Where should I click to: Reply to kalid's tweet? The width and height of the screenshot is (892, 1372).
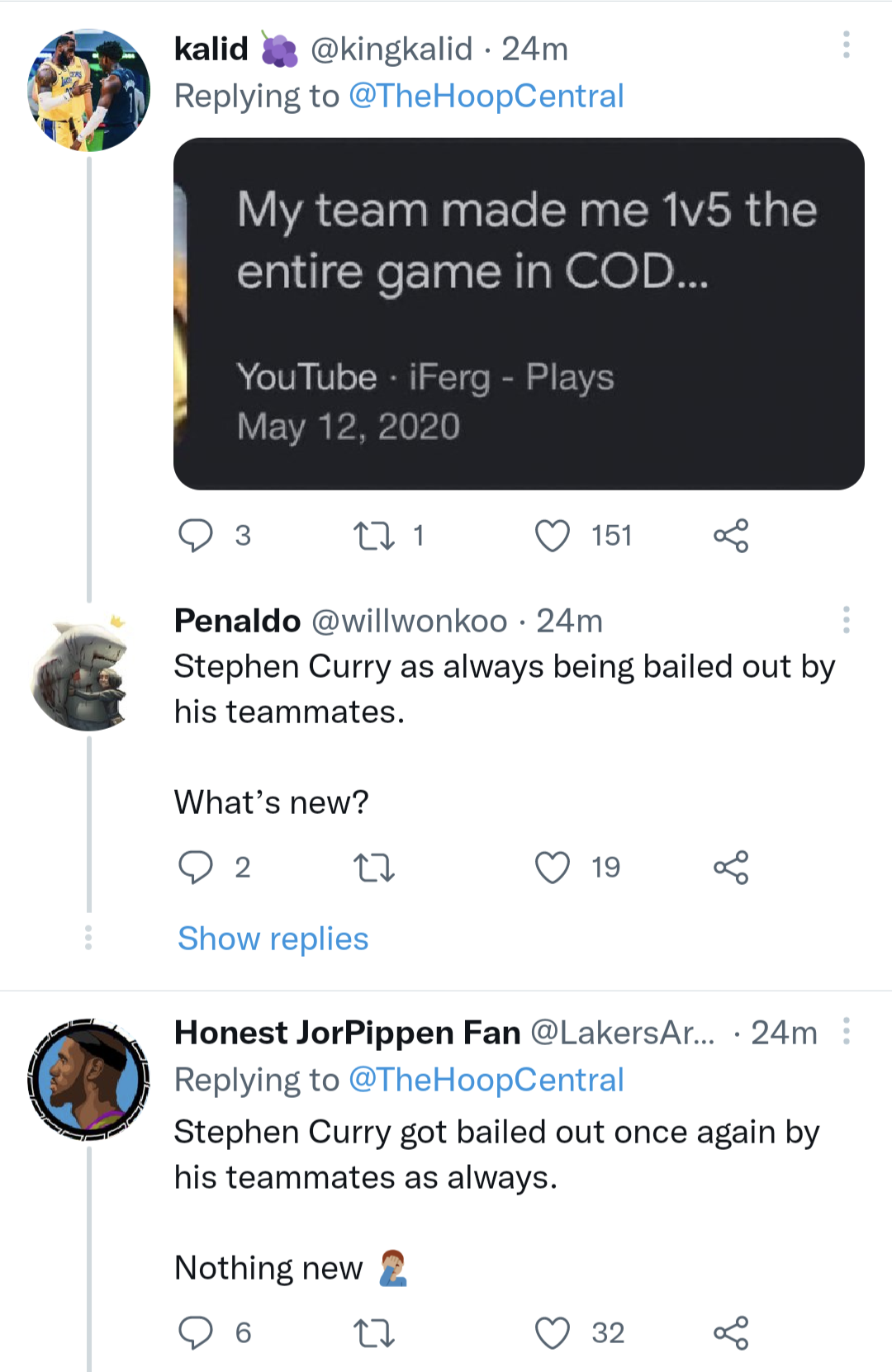point(197,536)
